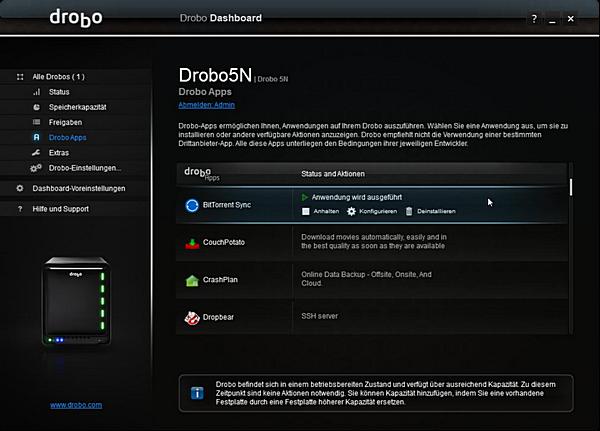
Task: Open Dashboard-Voreinstellungen
Action: 79,188
